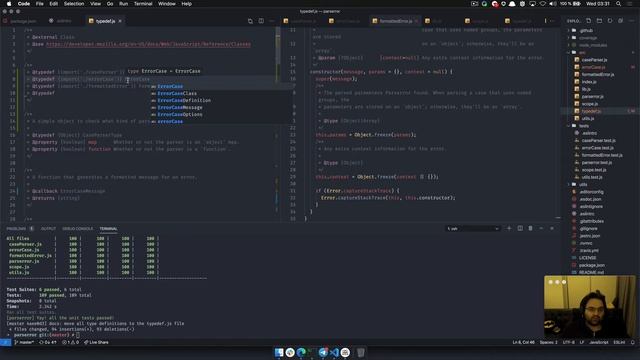
Task: Click the errors and warnings status indicator
Action: coord(70,342)
